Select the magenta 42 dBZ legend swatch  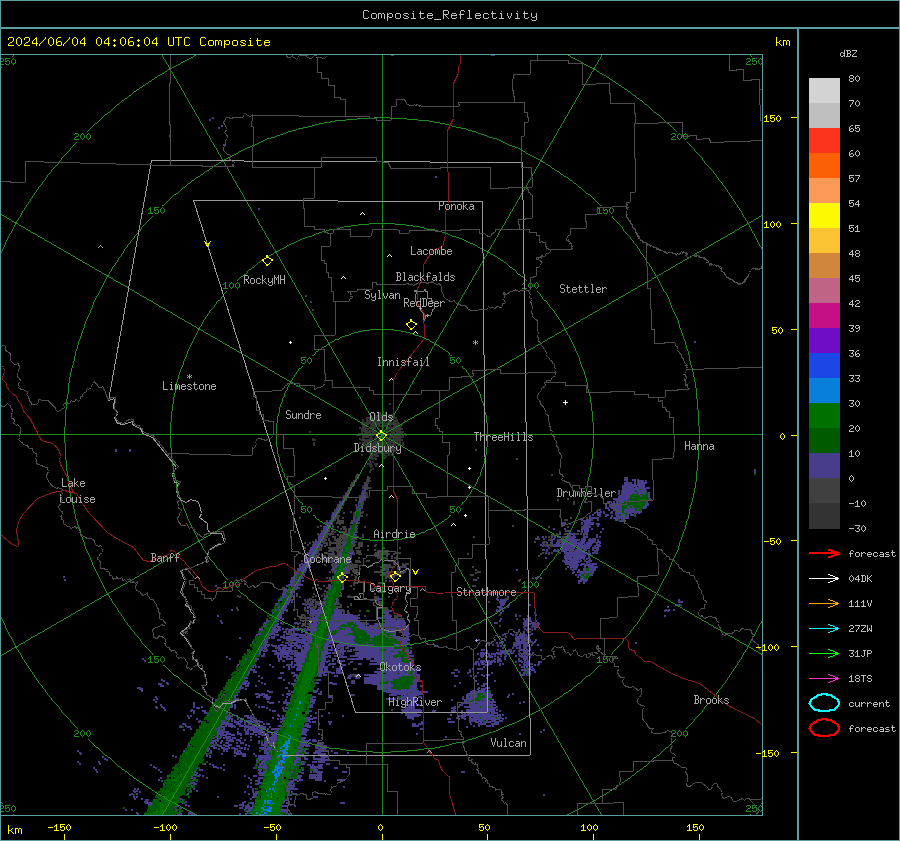pyautogui.click(x=824, y=315)
